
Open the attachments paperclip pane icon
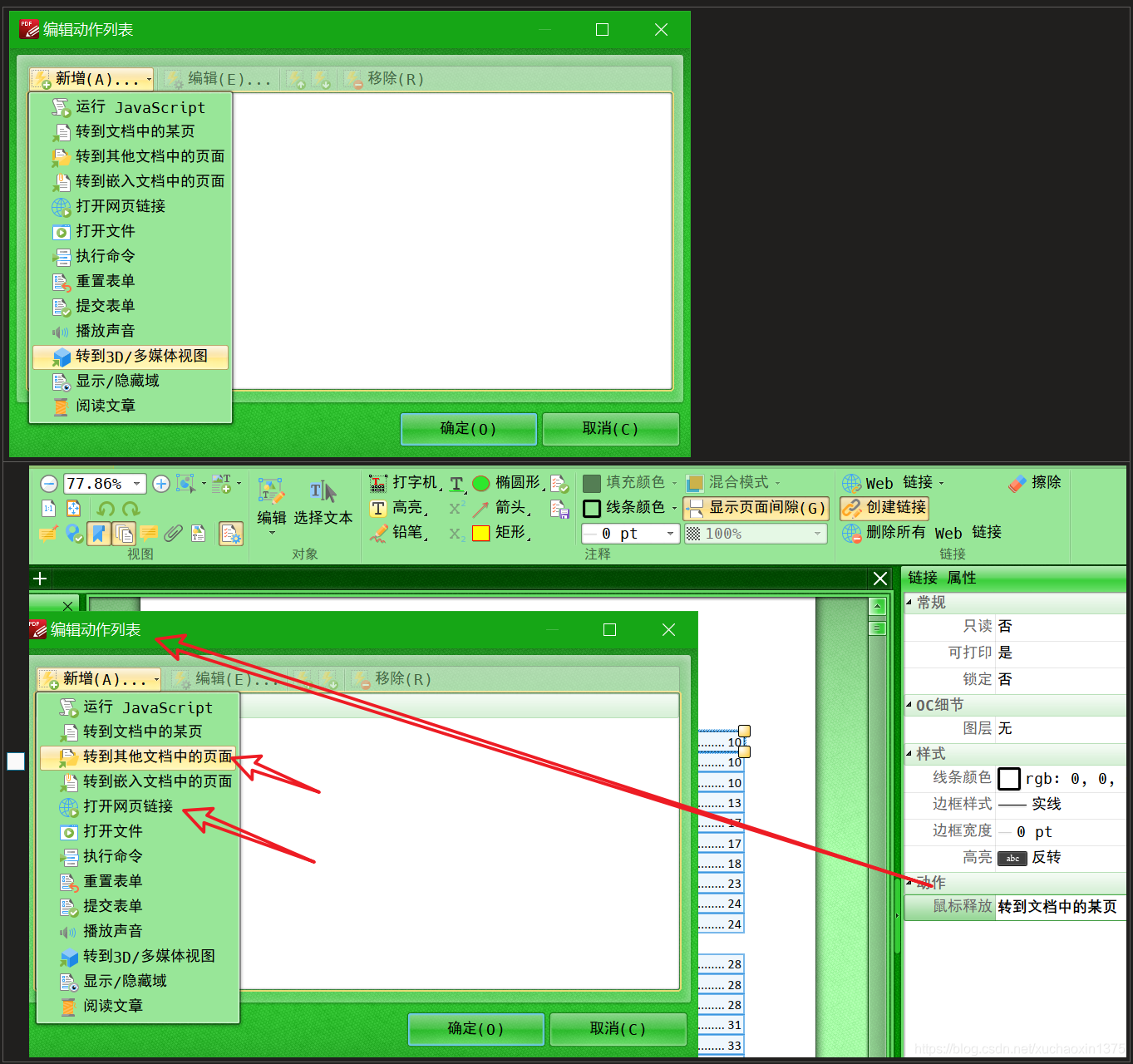coord(173,534)
